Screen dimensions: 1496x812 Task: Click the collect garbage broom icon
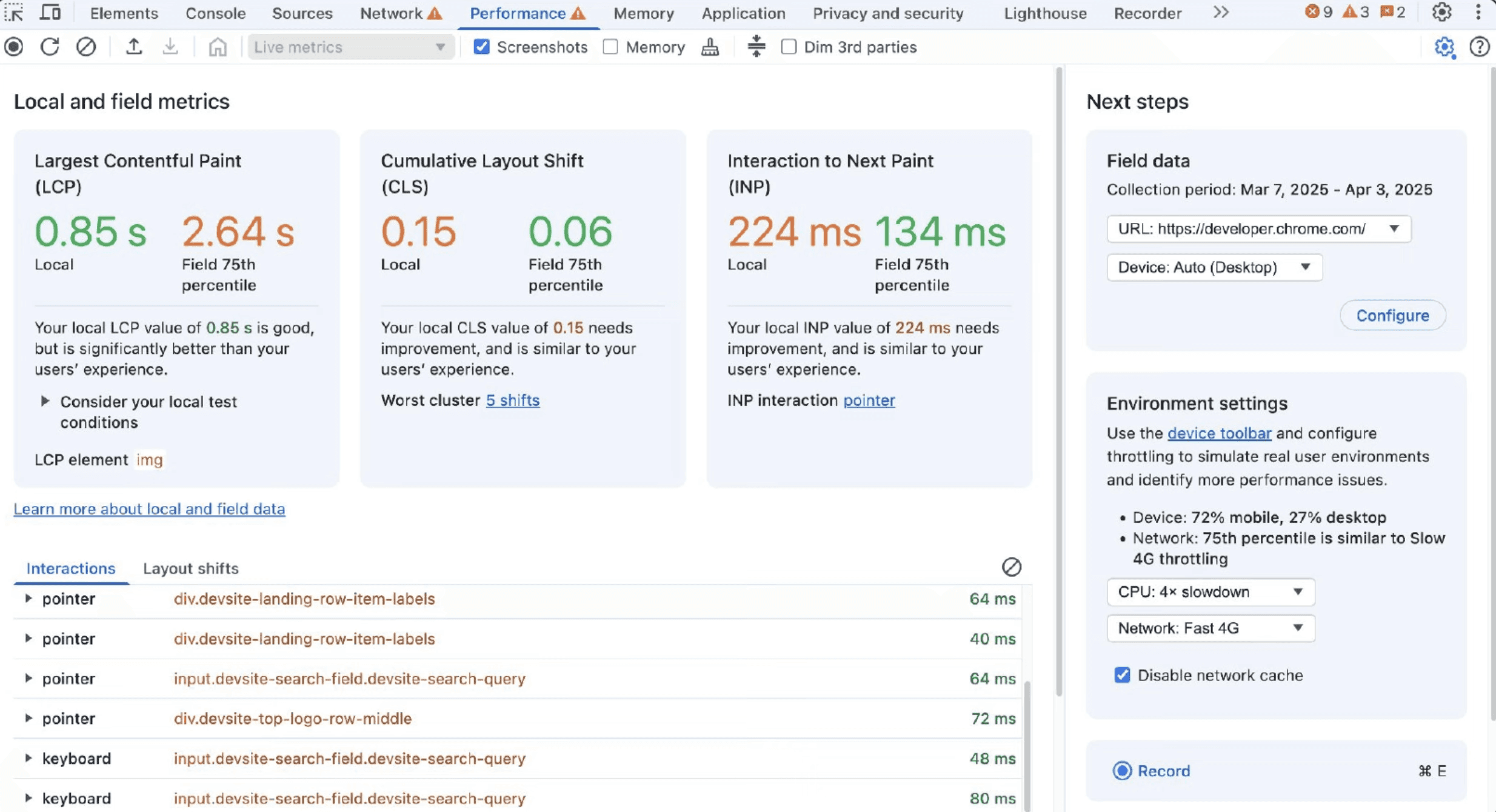(710, 47)
